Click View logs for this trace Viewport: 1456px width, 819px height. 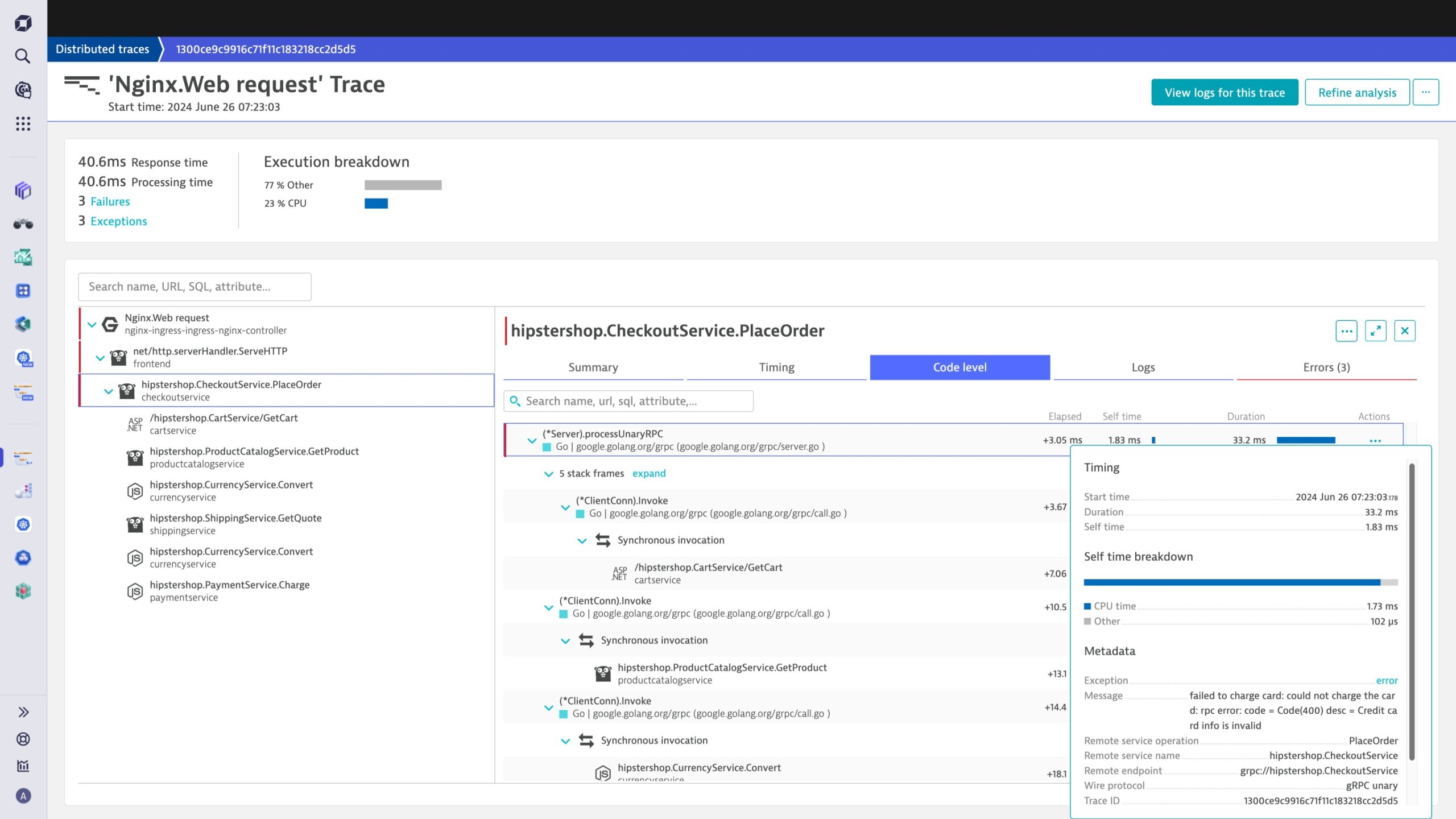pyautogui.click(x=1224, y=92)
